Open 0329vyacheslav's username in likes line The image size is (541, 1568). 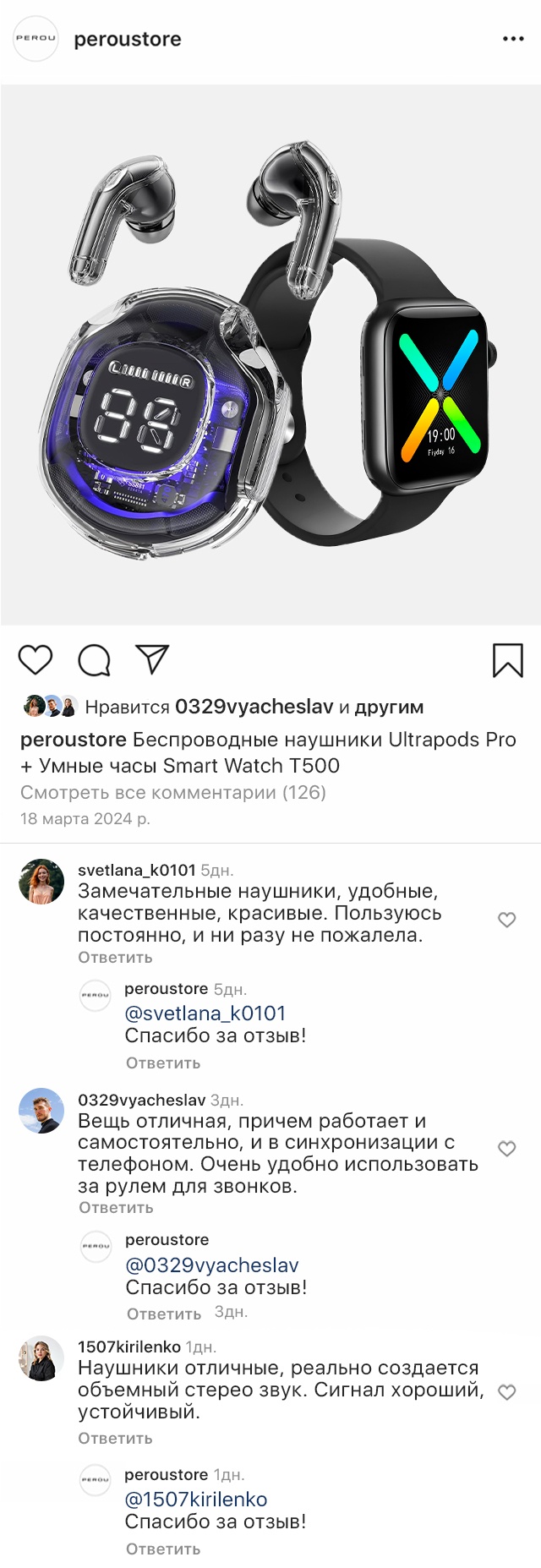coord(254,707)
